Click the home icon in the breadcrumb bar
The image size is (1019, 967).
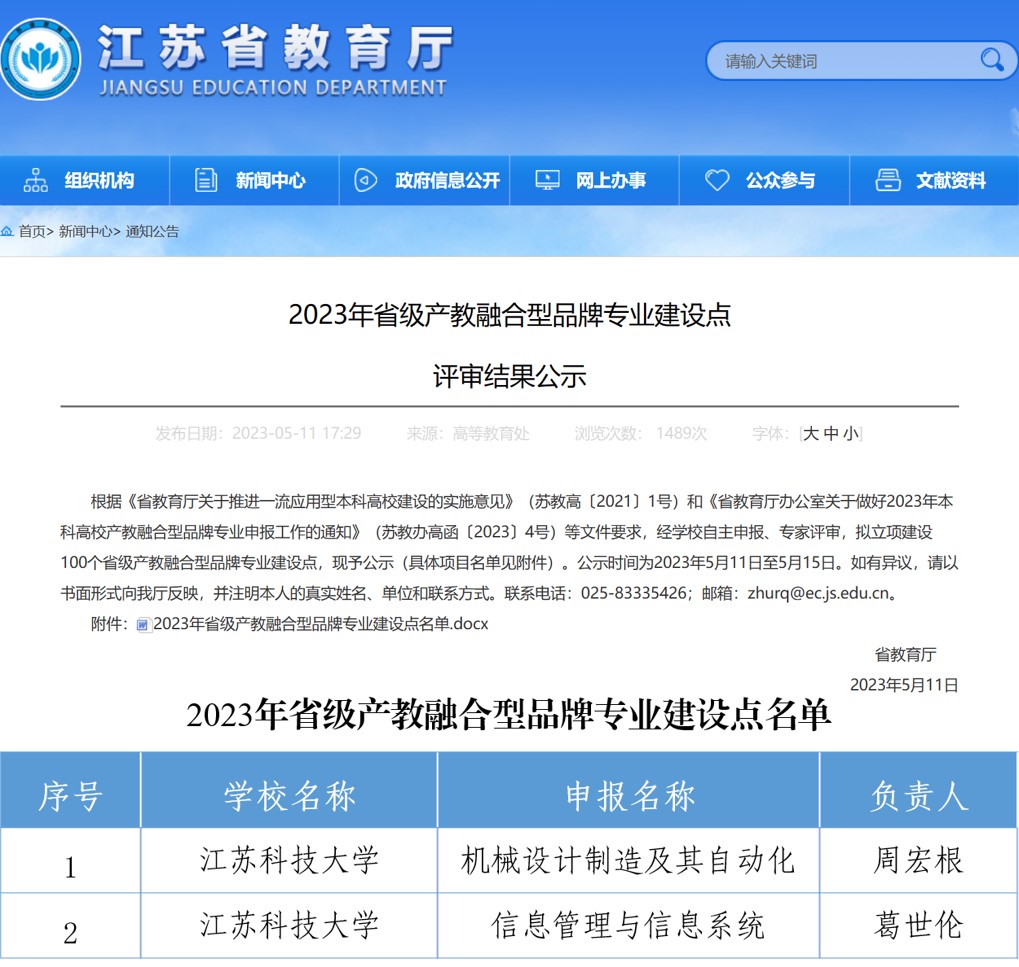[8, 231]
